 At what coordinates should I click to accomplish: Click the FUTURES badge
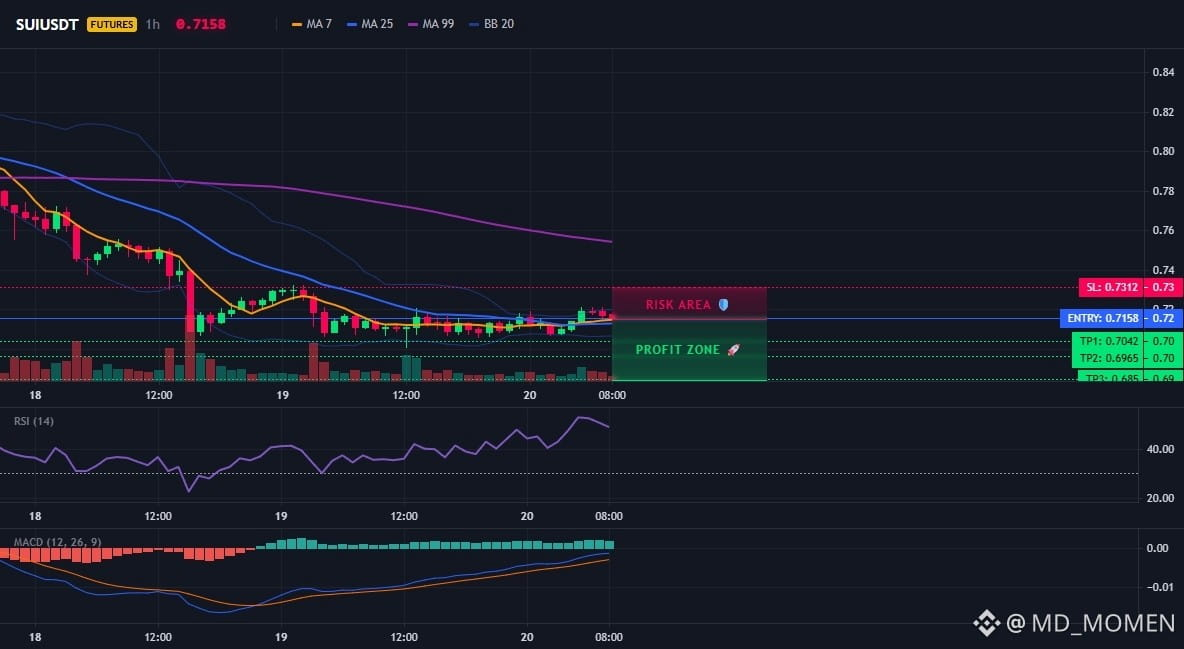coord(112,24)
